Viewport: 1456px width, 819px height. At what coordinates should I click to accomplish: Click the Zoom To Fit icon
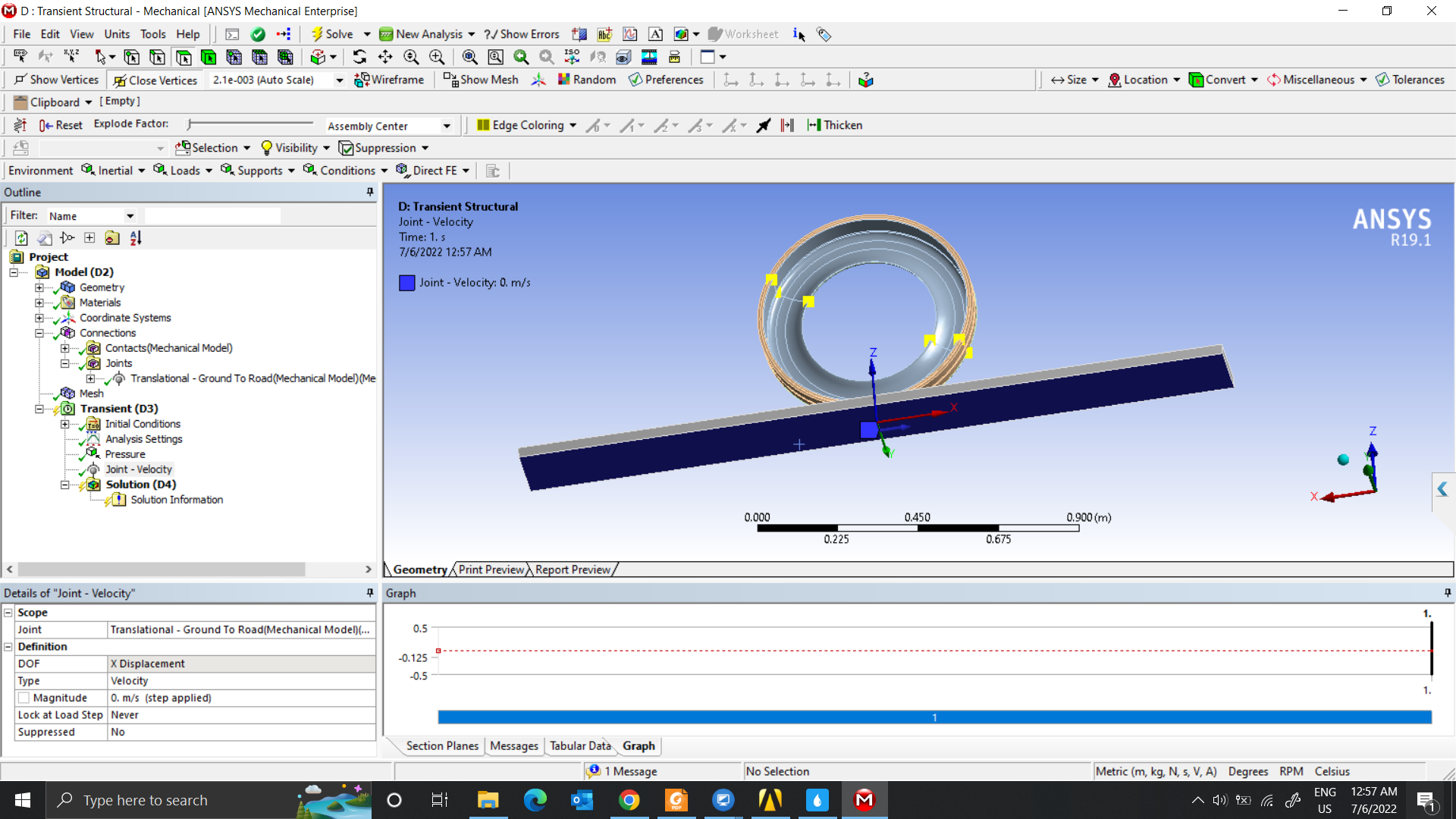click(x=470, y=57)
